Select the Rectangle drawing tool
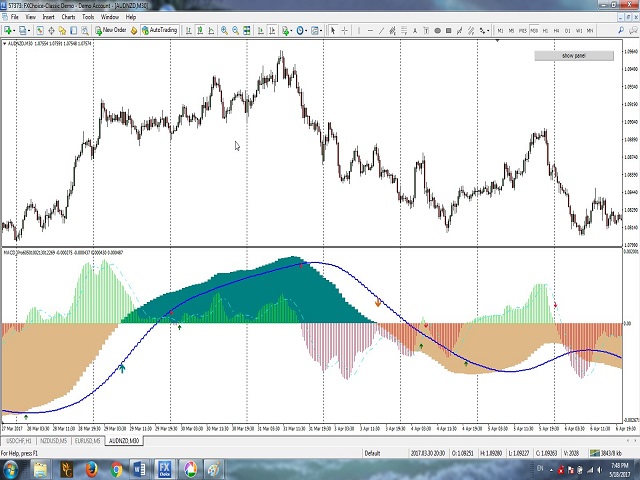Screen dimensions: 640x480 tap(449, 31)
